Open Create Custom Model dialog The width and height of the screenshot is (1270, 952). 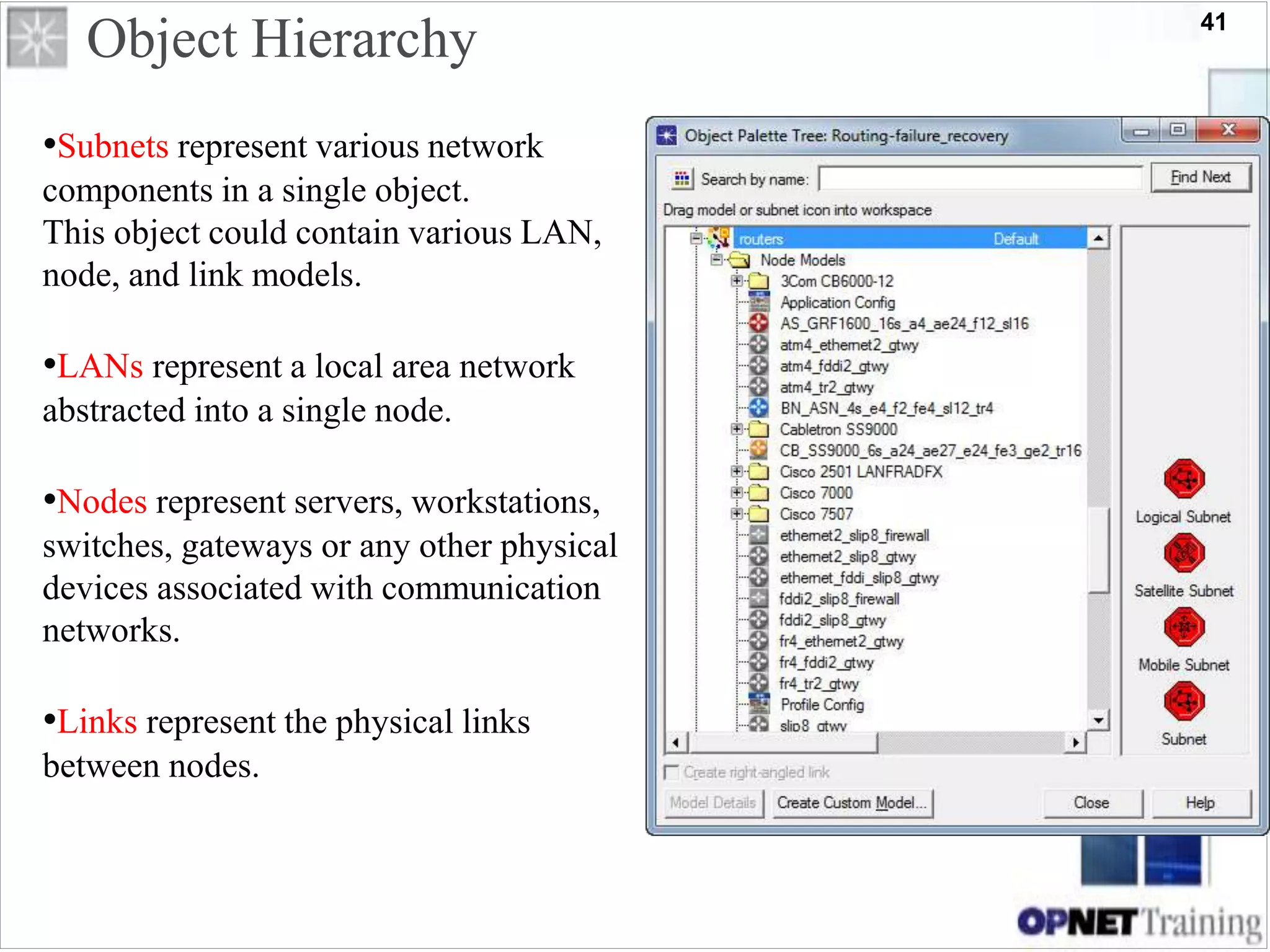tap(853, 803)
